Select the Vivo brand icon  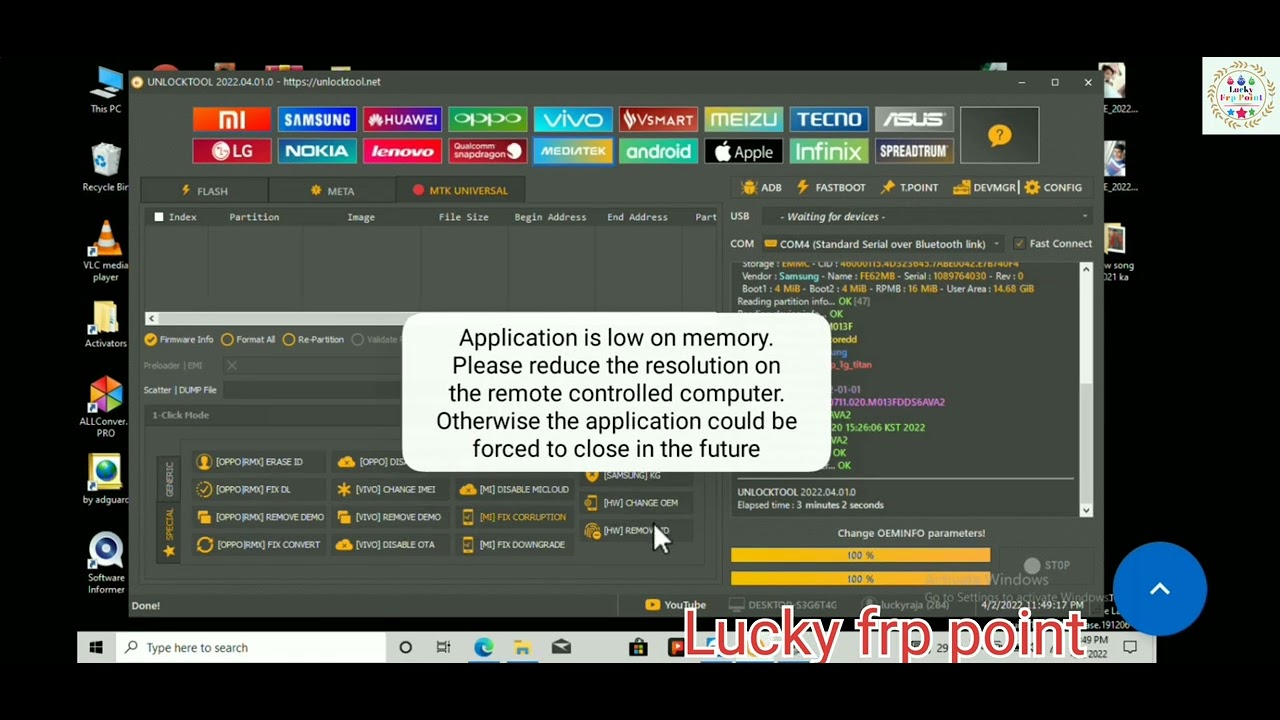pyautogui.click(x=573, y=120)
